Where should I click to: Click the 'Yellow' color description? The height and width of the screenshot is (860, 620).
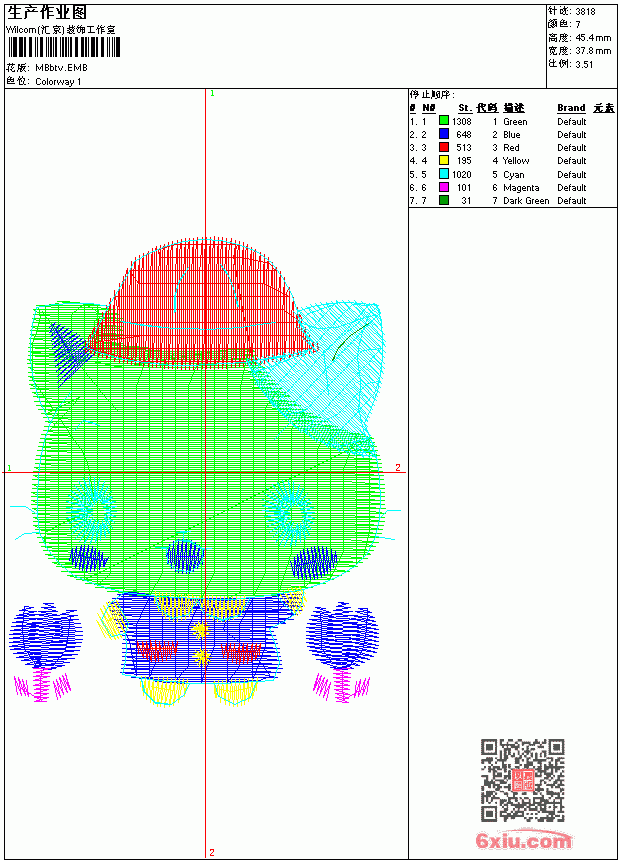(516, 161)
